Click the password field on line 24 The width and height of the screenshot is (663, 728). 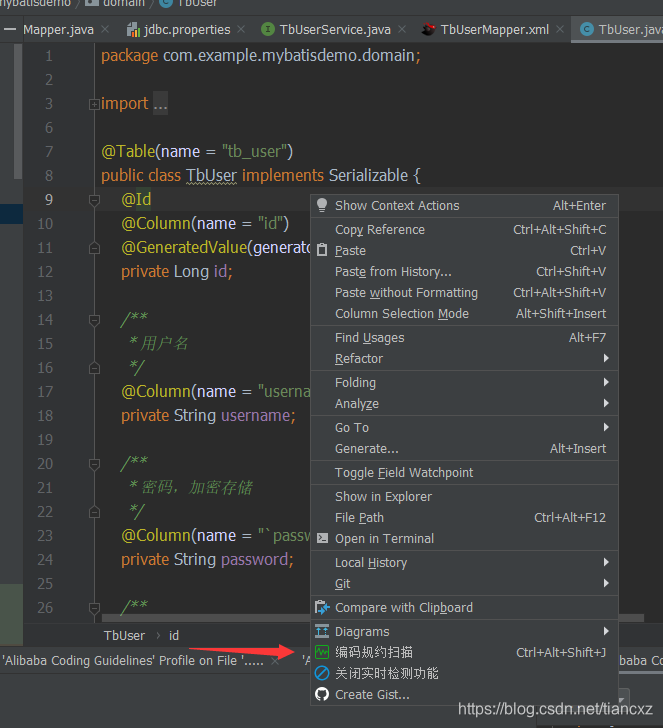[254, 559]
